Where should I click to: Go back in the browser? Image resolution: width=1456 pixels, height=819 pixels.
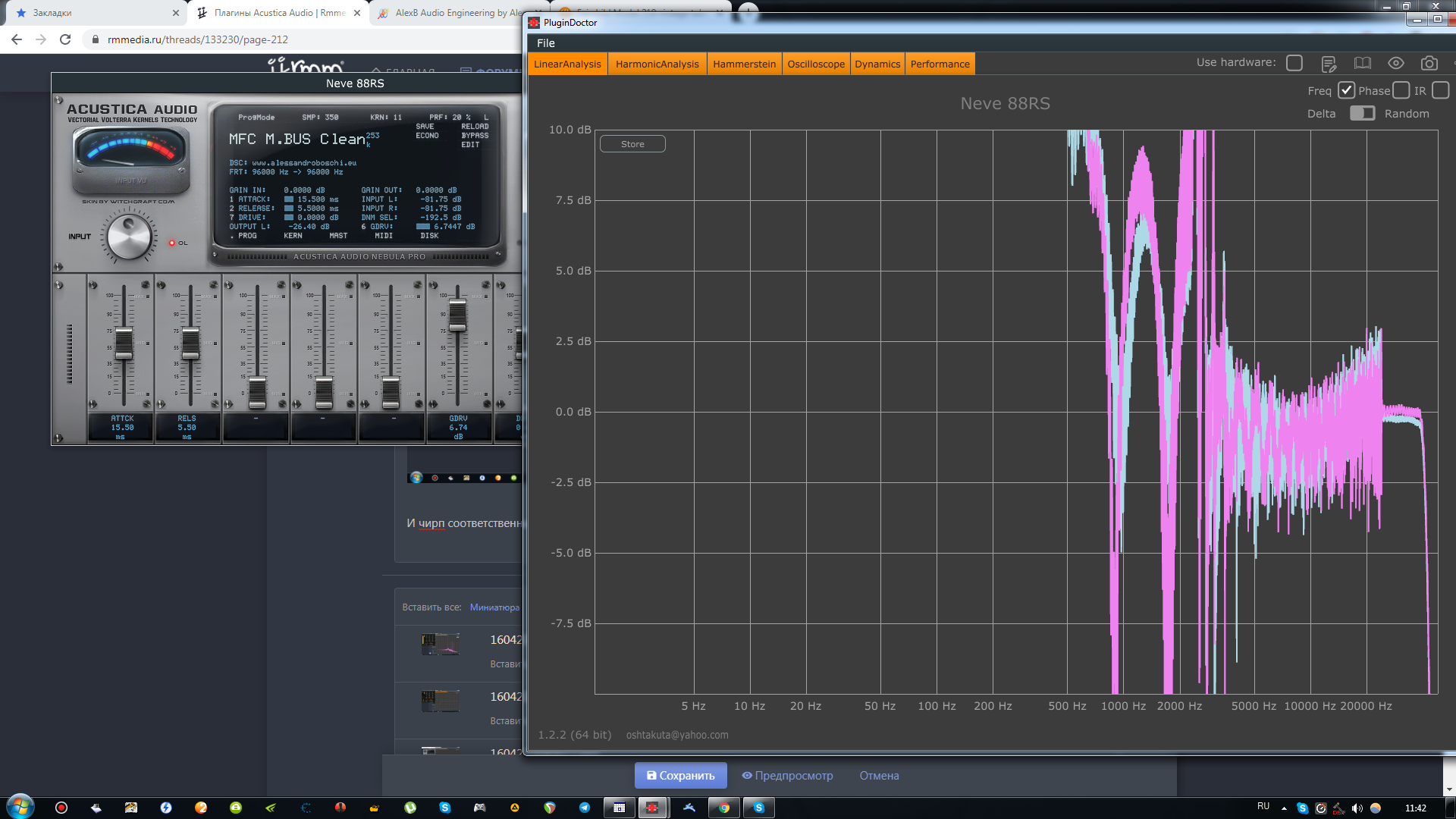click(x=17, y=39)
